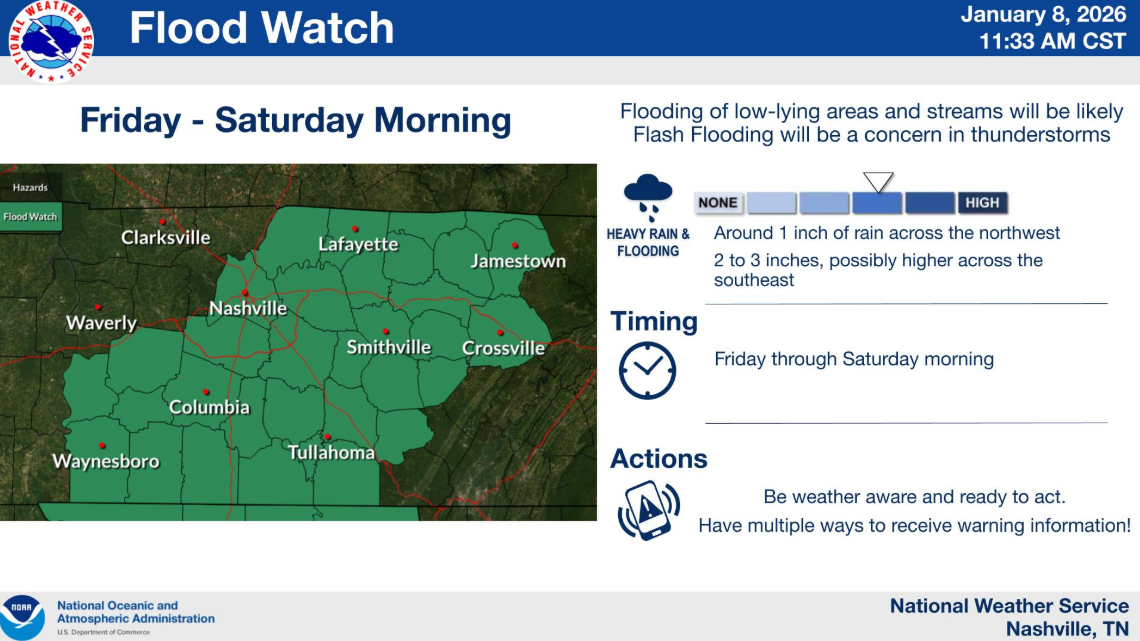
Task: Click the Jamestown red map marker
Action: pyautogui.click(x=516, y=245)
